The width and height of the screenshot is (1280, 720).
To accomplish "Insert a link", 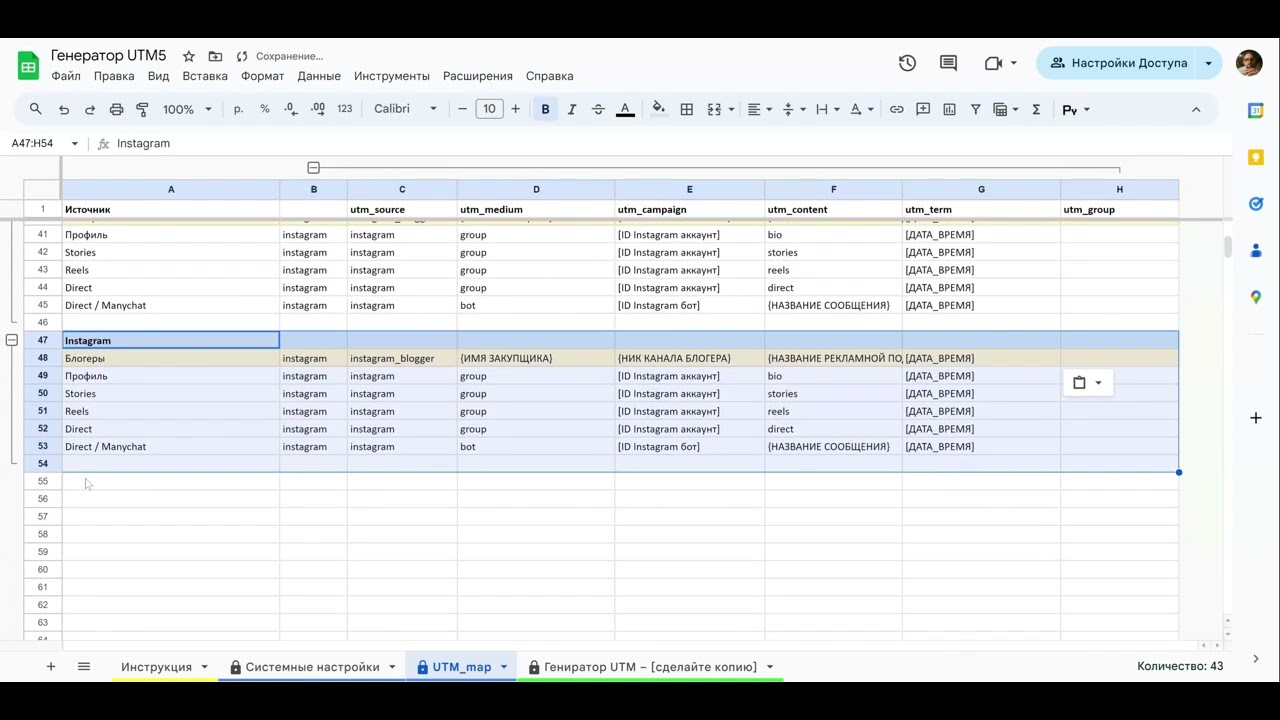I will [896, 109].
